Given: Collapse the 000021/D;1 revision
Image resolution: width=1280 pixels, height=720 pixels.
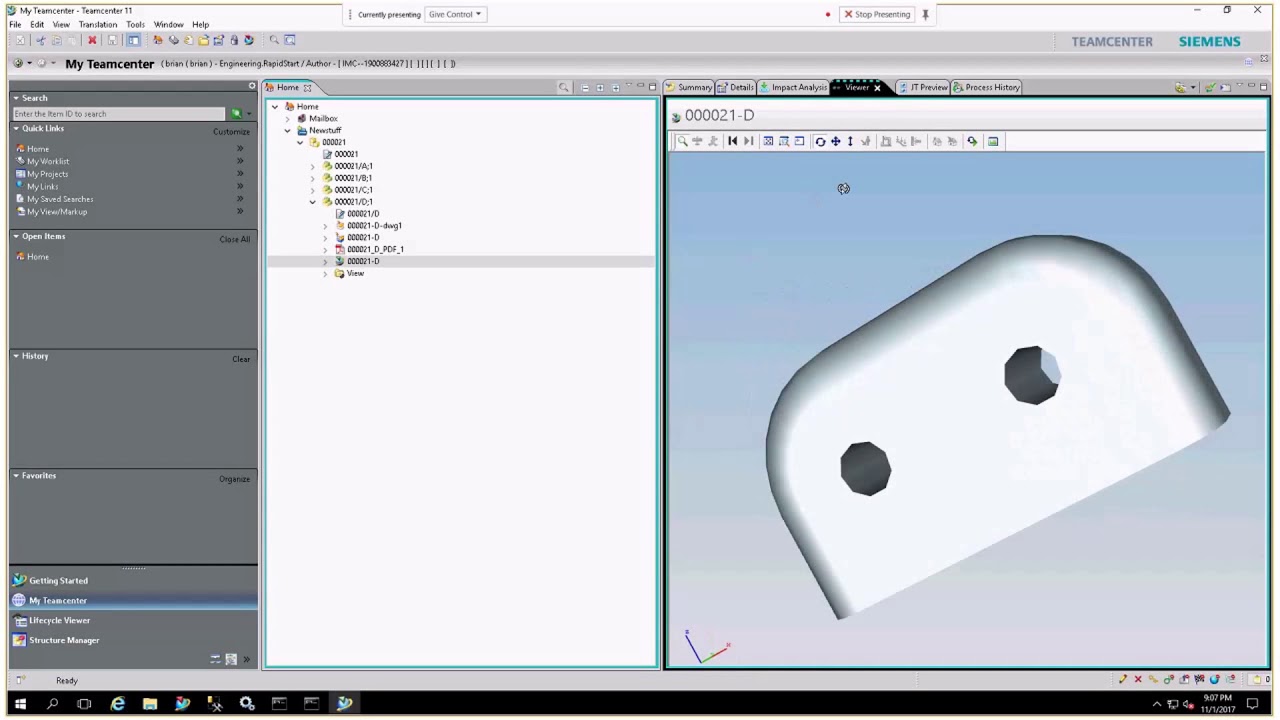Looking at the screenshot, I should (312, 202).
